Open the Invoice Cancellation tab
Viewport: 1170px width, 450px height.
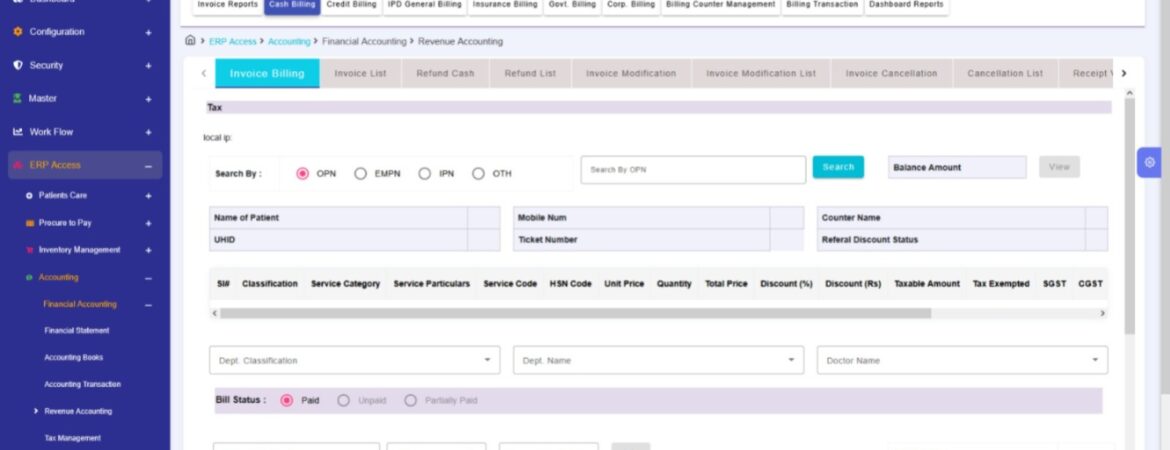[x=891, y=73]
